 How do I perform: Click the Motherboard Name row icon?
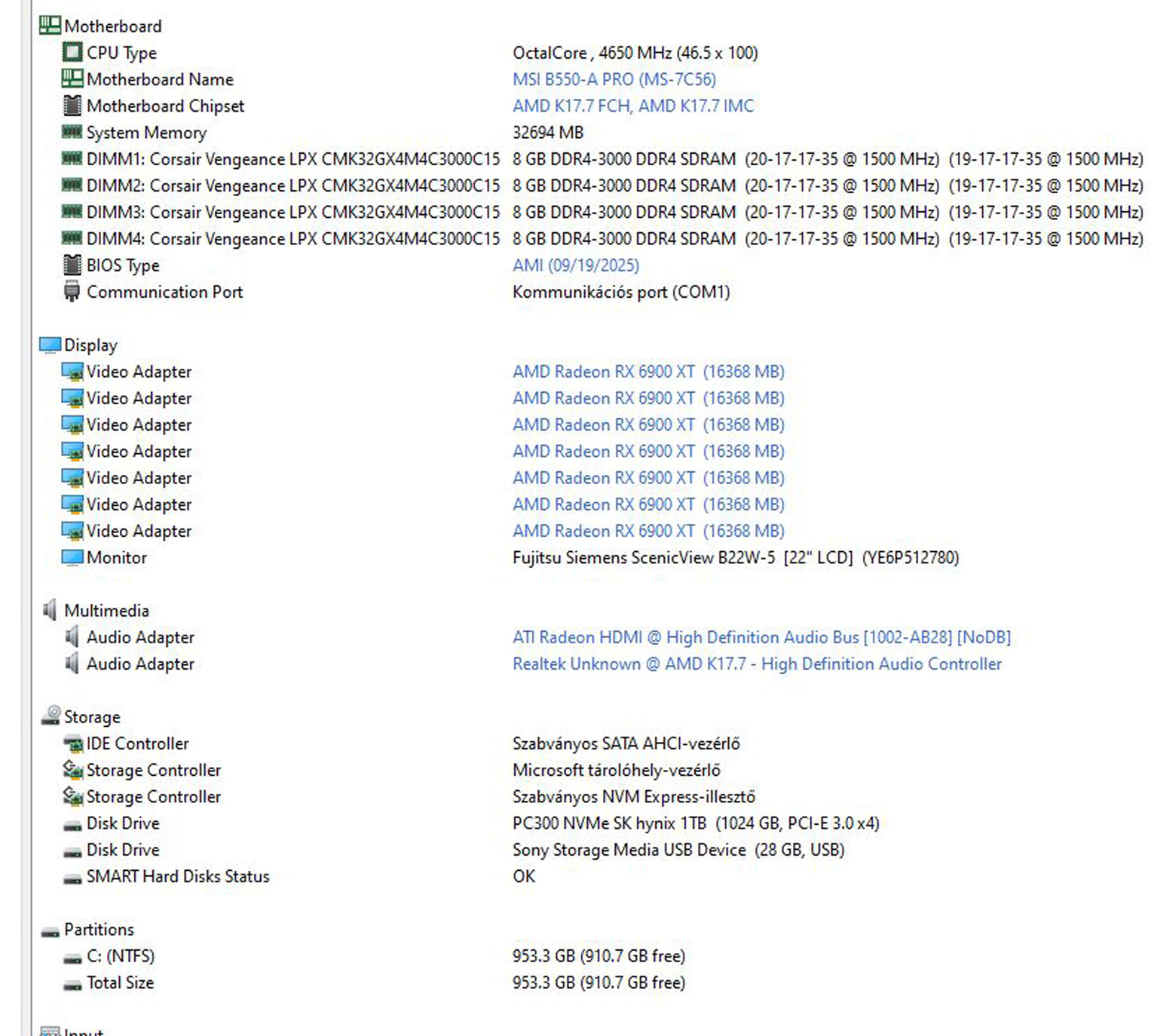pyautogui.click(x=72, y=78)
